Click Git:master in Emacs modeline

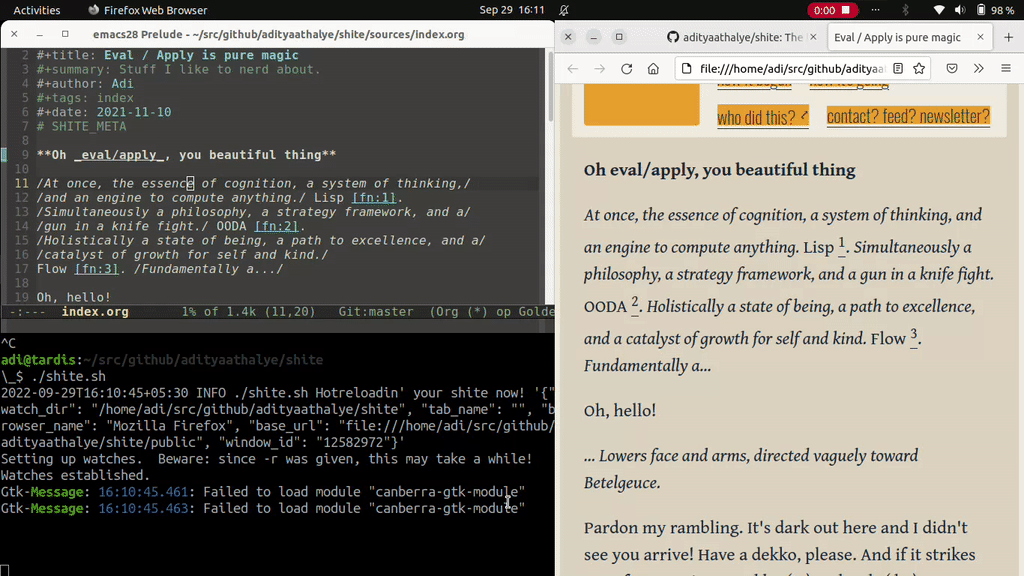click(376, 312)
